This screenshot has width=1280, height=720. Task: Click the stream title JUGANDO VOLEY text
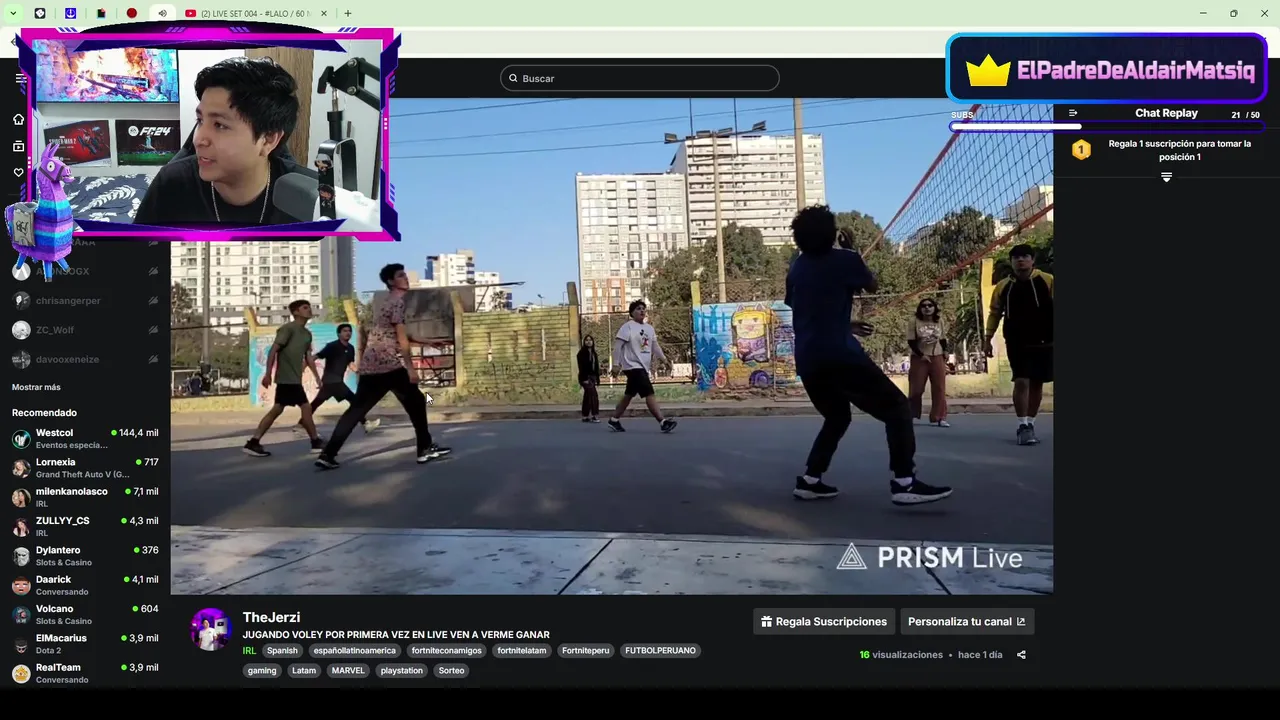click(x=396, y=635)
